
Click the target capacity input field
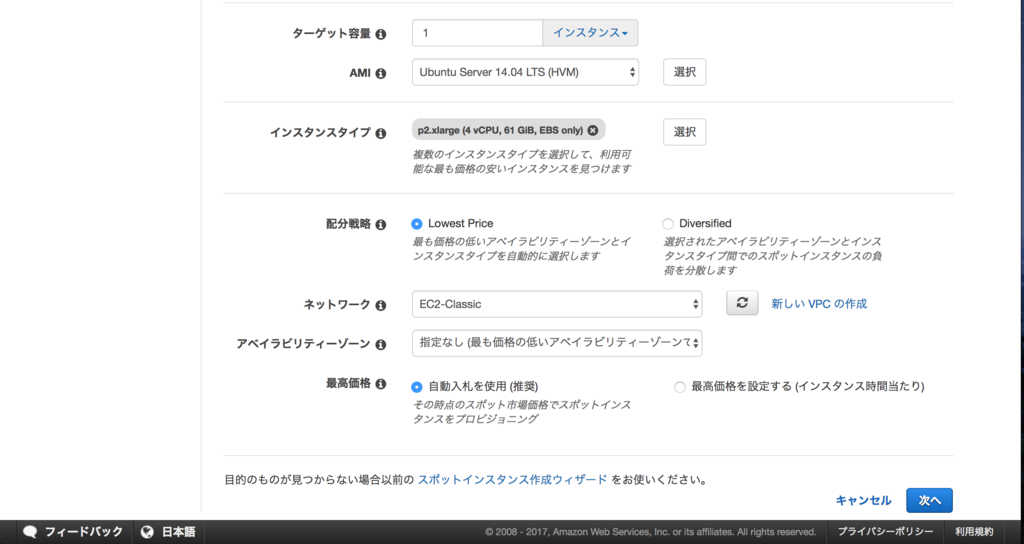[x=477, y=33]
